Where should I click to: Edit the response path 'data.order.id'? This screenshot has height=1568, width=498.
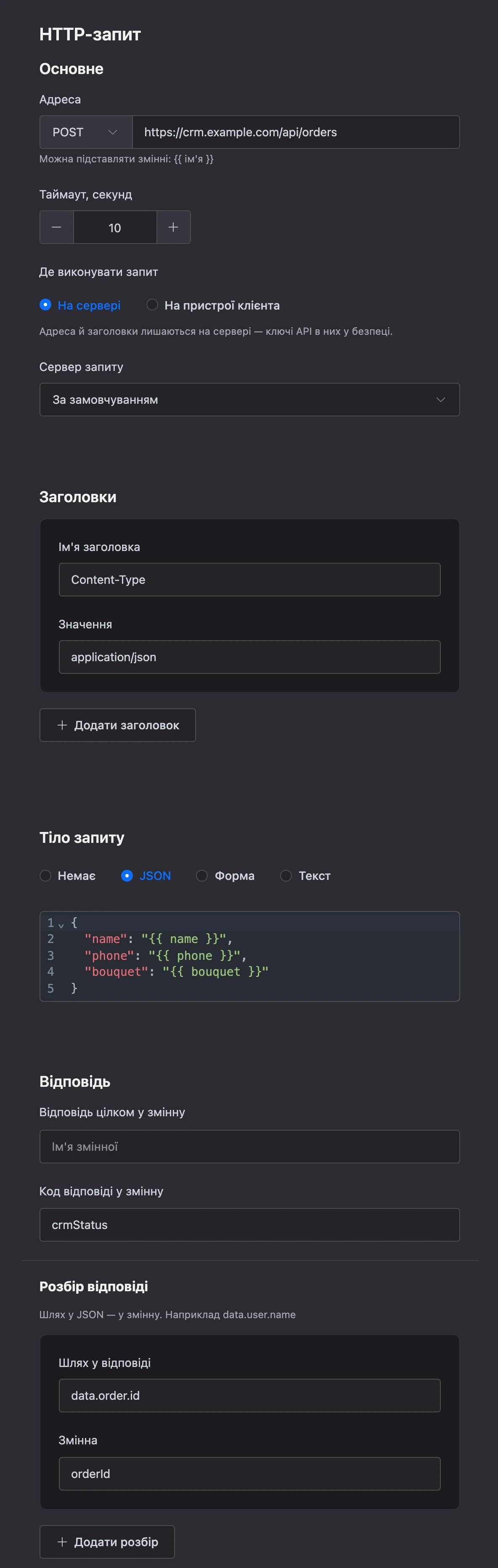pyautogui.click(x=249, y=1396)
